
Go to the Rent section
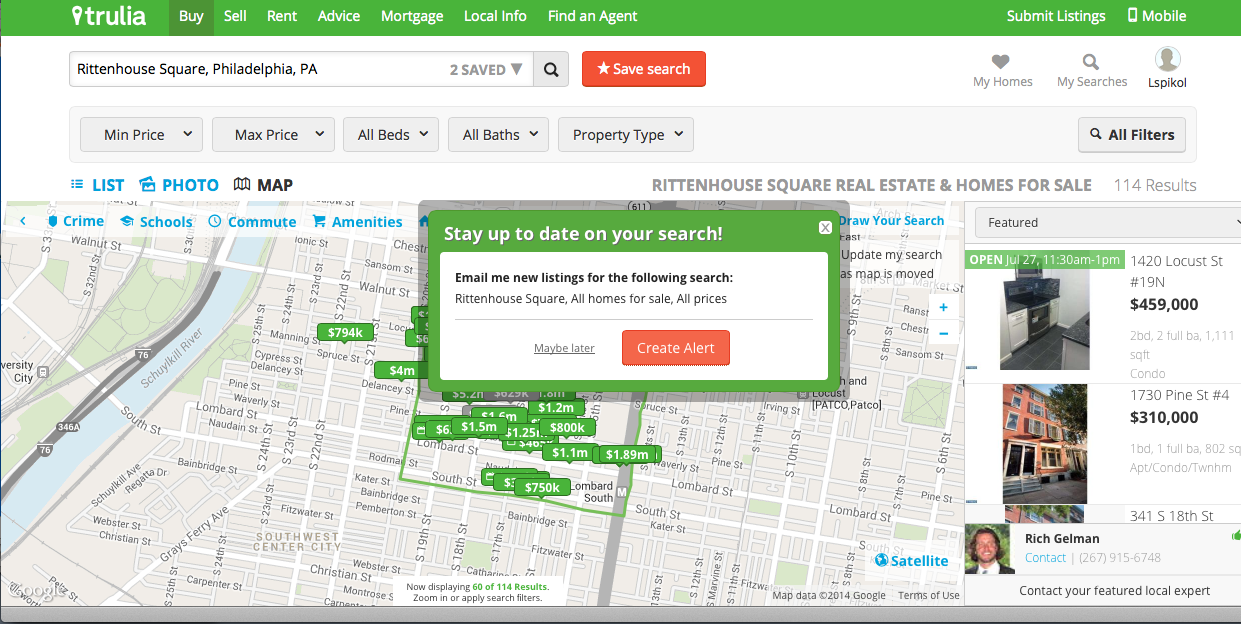282,16
